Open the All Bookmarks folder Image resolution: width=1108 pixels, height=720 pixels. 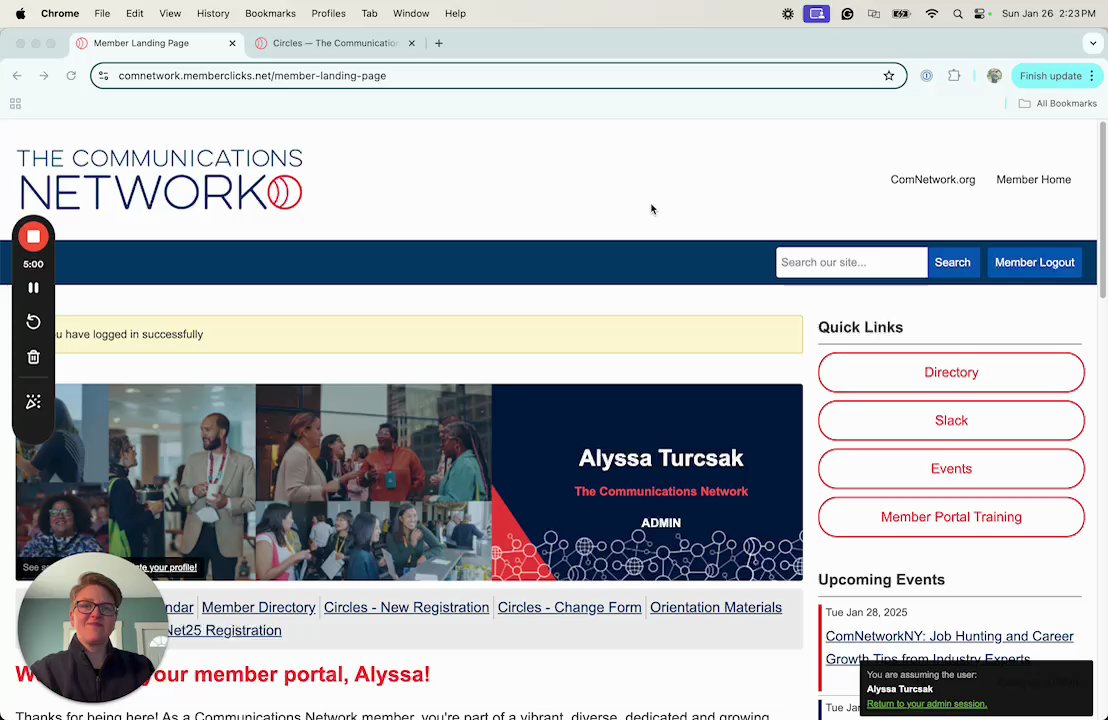(1057, 103)
